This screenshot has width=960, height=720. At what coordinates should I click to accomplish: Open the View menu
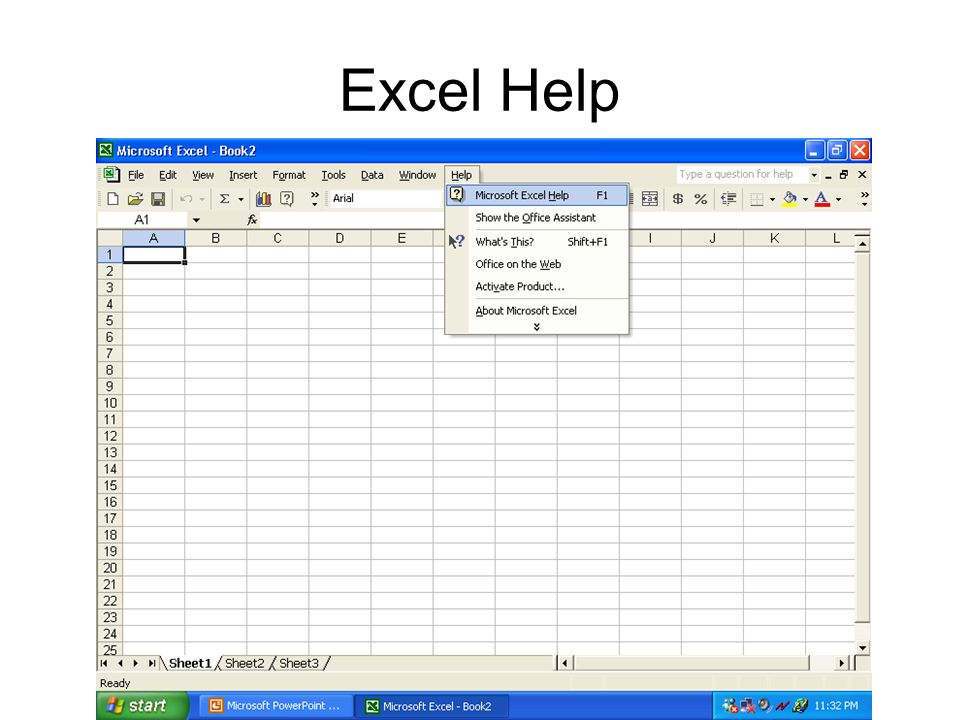coord(203,175)
